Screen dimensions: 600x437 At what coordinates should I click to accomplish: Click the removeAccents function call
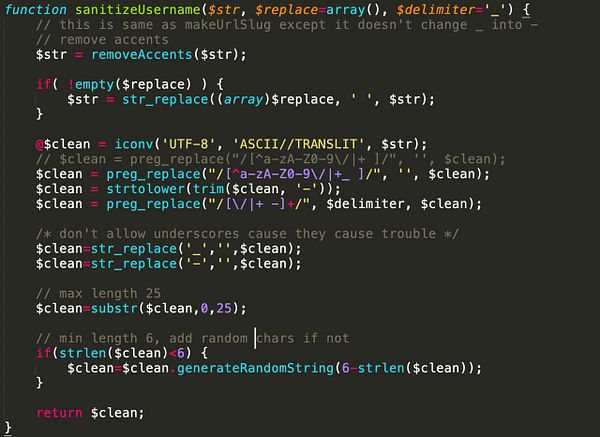click(x=142, y=54)
